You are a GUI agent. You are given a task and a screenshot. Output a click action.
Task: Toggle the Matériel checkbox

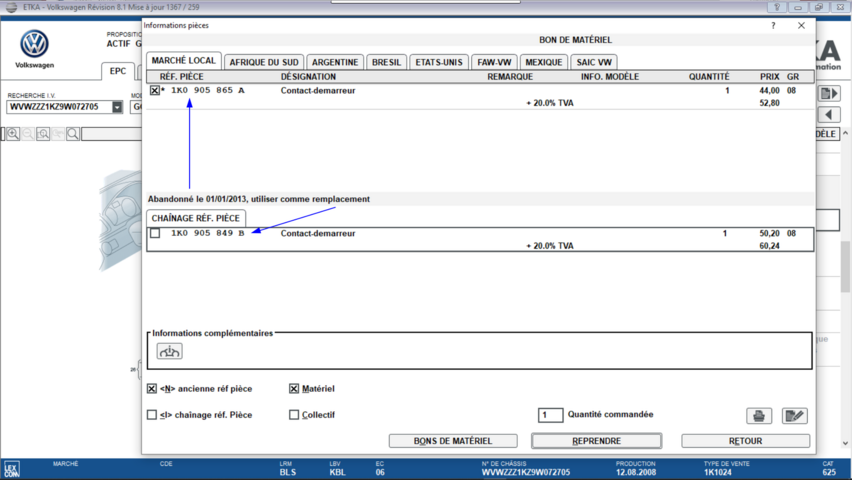pos(294,389)
